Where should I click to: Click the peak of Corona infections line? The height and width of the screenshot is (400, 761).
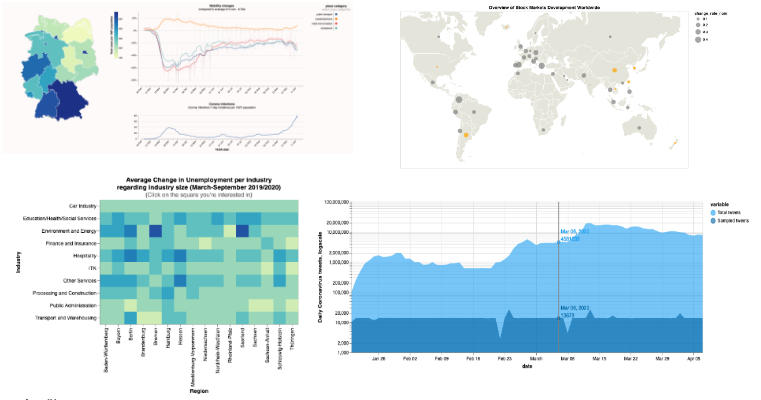[x=298, y=117]
